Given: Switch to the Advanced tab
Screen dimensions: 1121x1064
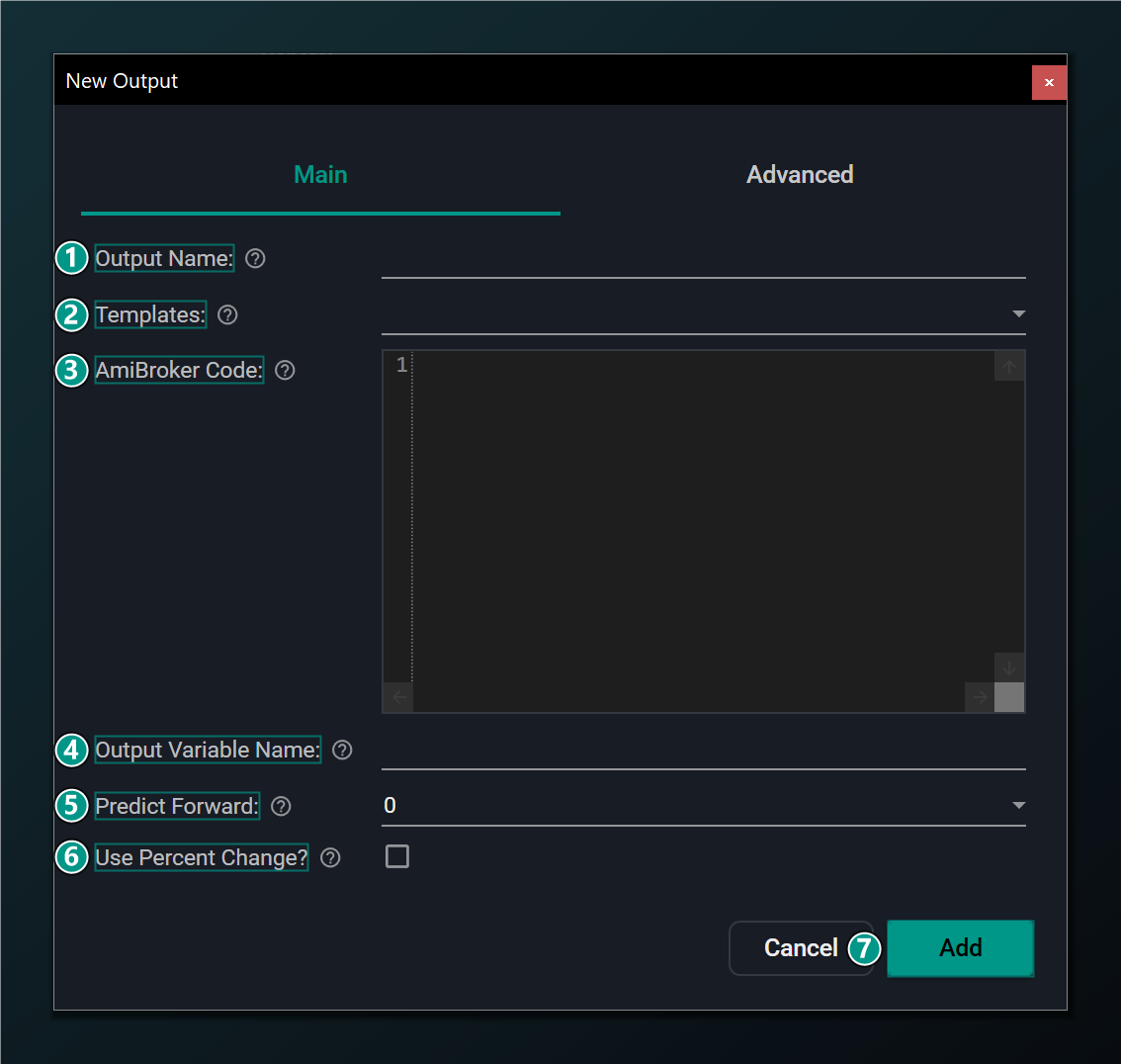Looking at the screenshot, I should click(800, 175).
